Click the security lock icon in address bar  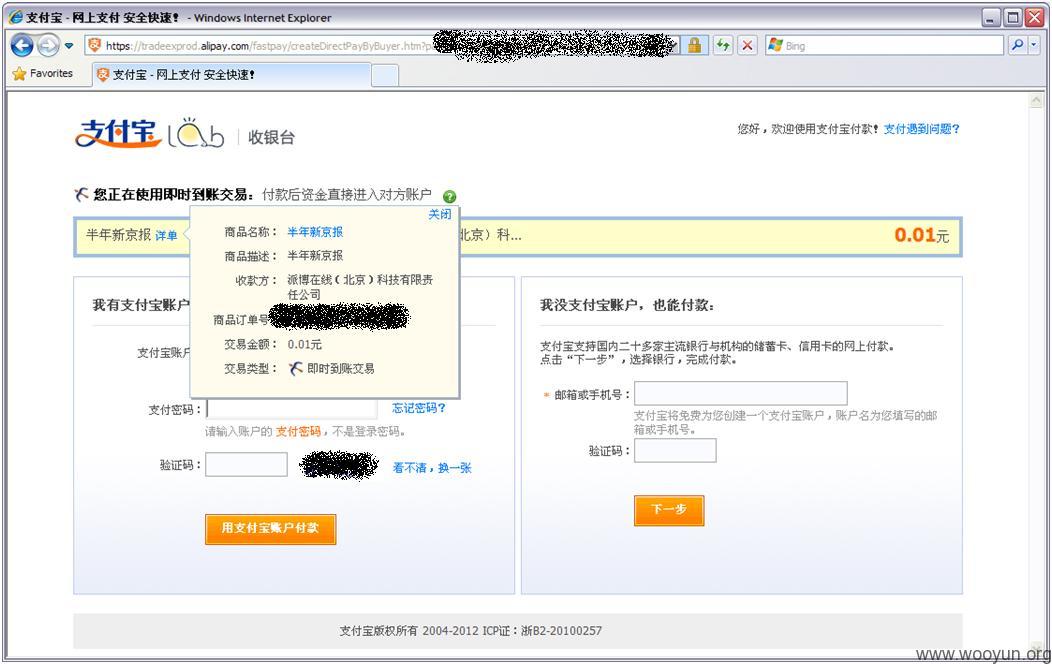[694, 46]
